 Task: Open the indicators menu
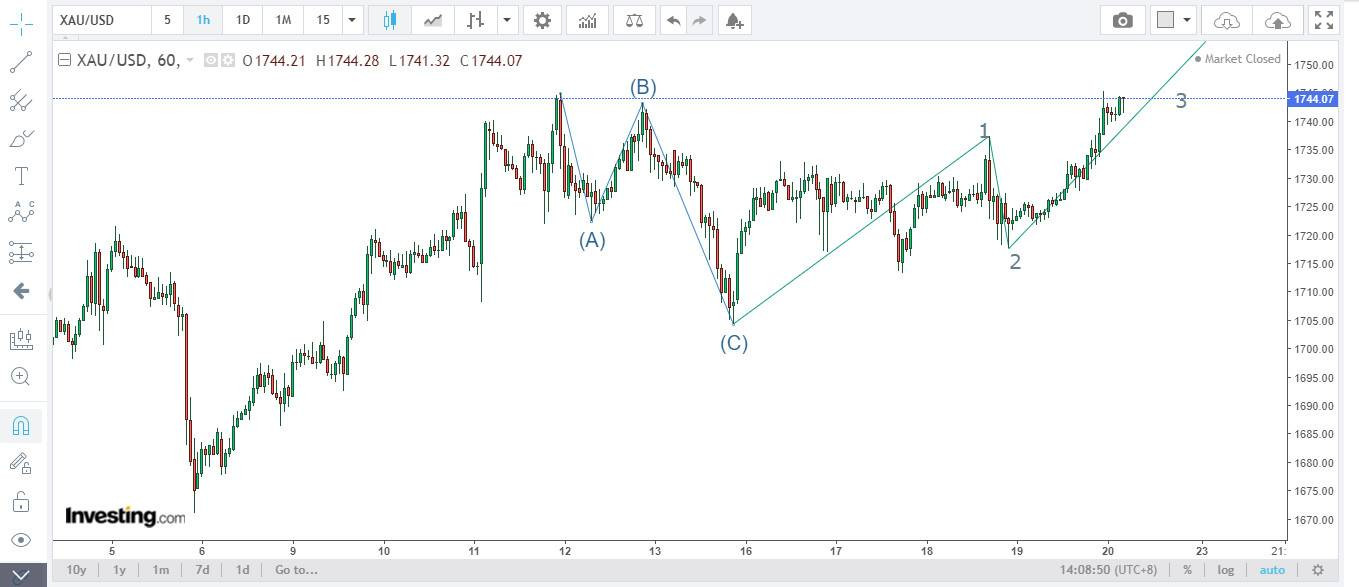(x=588, y=20)
